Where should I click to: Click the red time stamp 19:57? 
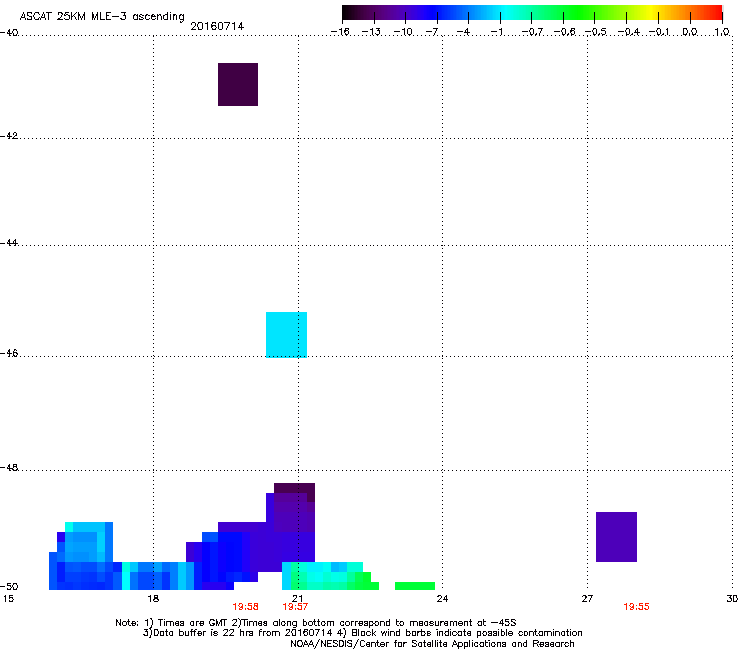295,607
